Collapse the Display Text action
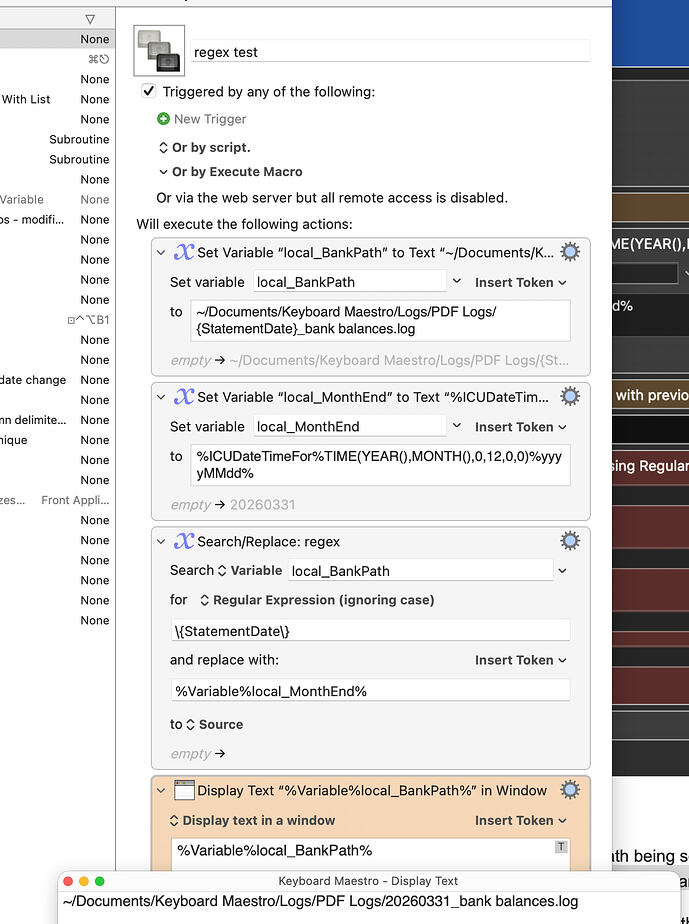The width and height of the screenshot is (689, 924). point(161,791)
